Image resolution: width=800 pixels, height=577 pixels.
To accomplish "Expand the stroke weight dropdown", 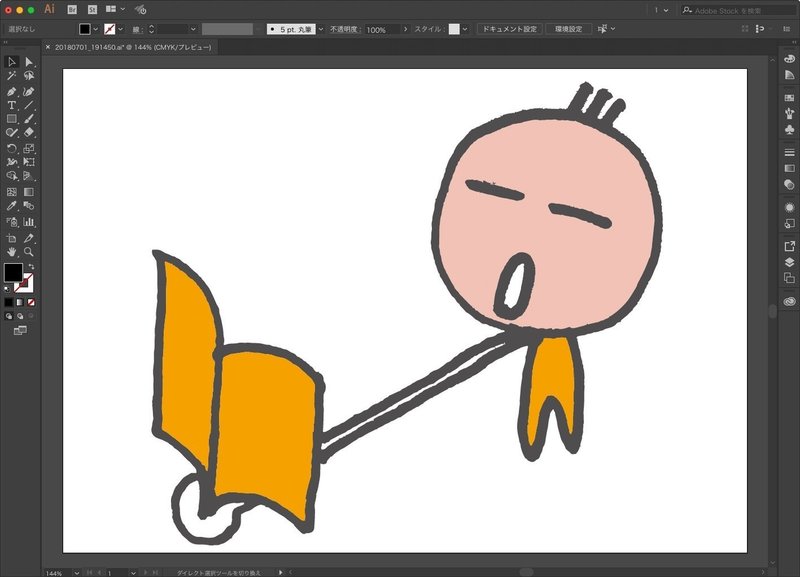I will coord(193,29).
